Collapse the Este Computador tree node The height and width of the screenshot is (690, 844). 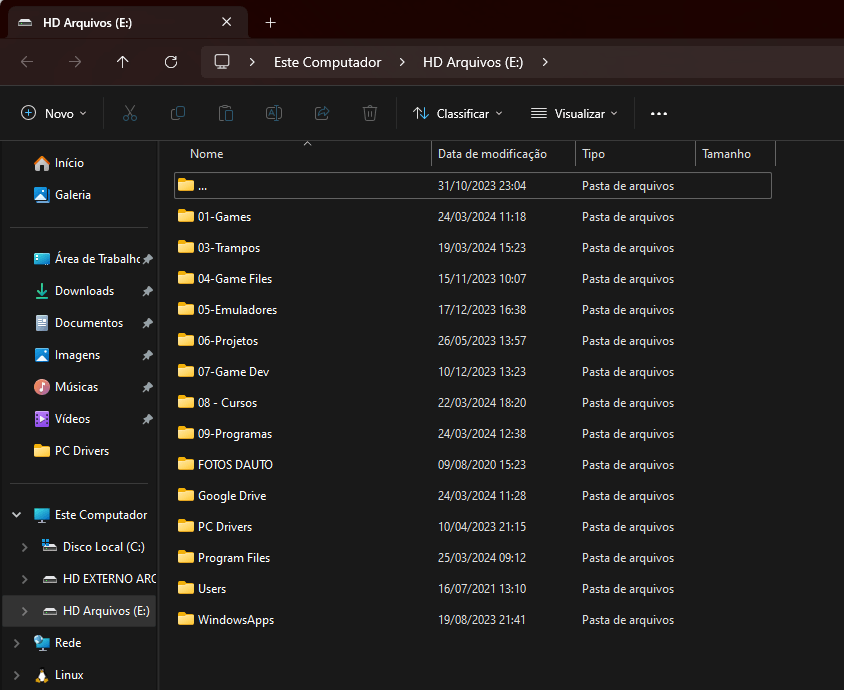pyautogui.click(x=17, y=515)
